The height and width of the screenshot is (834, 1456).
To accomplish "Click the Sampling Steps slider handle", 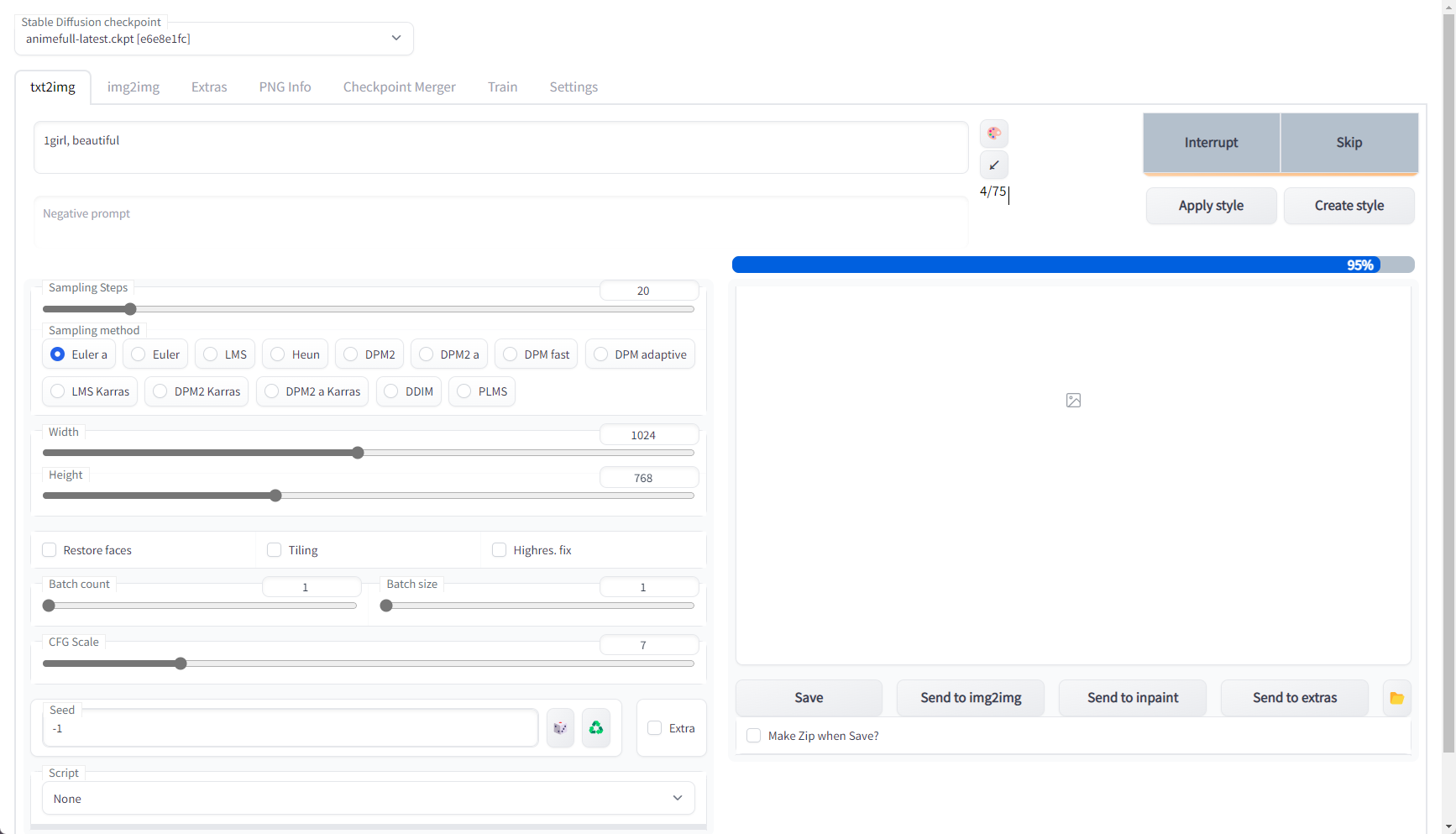I will pyautogui.click(x=130, y=309).
